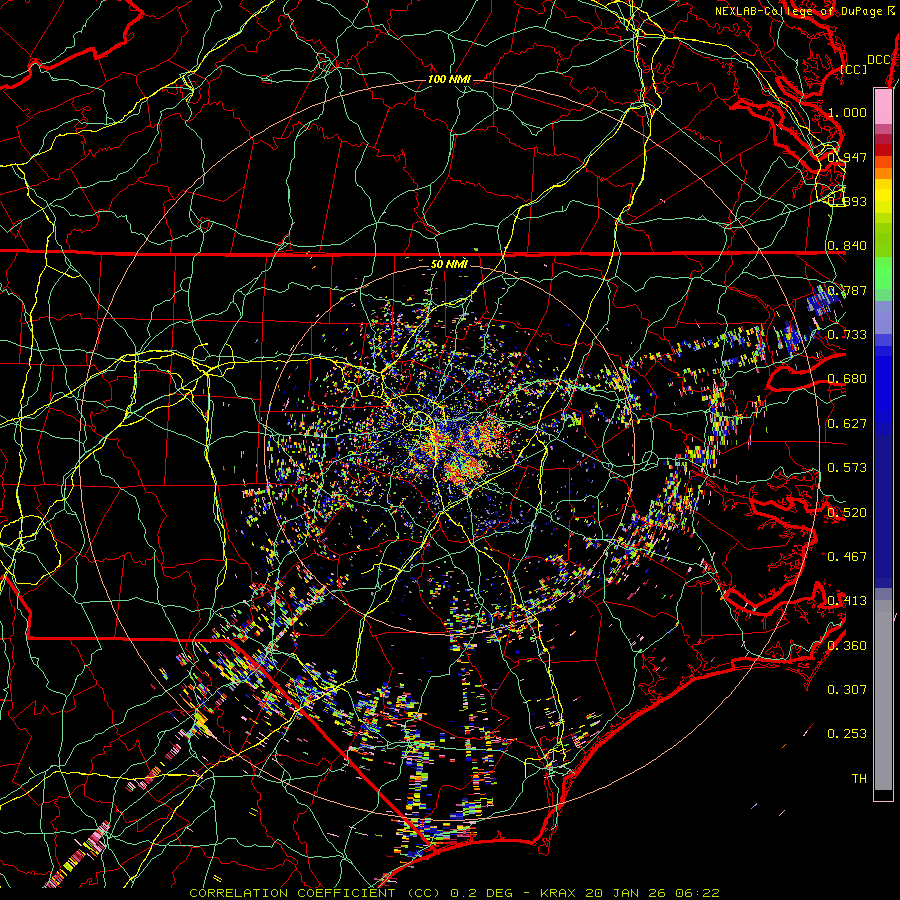This screenshot has height=900, width=900.
Task: Click the 0.840 scale value
Action: click(847, 246)
